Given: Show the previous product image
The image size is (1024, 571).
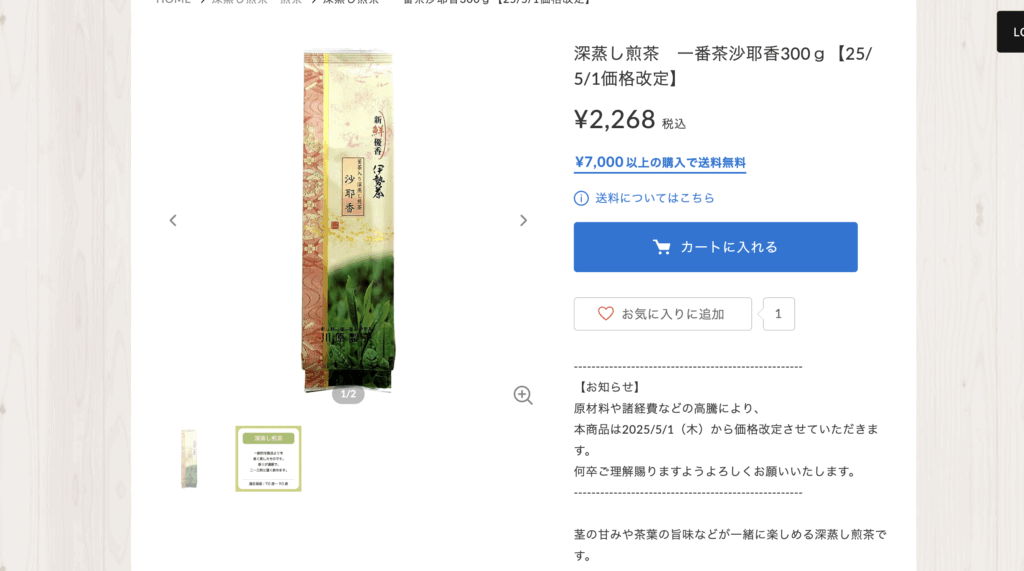Looking at the screenshot, I should click(x=173, y=221).
